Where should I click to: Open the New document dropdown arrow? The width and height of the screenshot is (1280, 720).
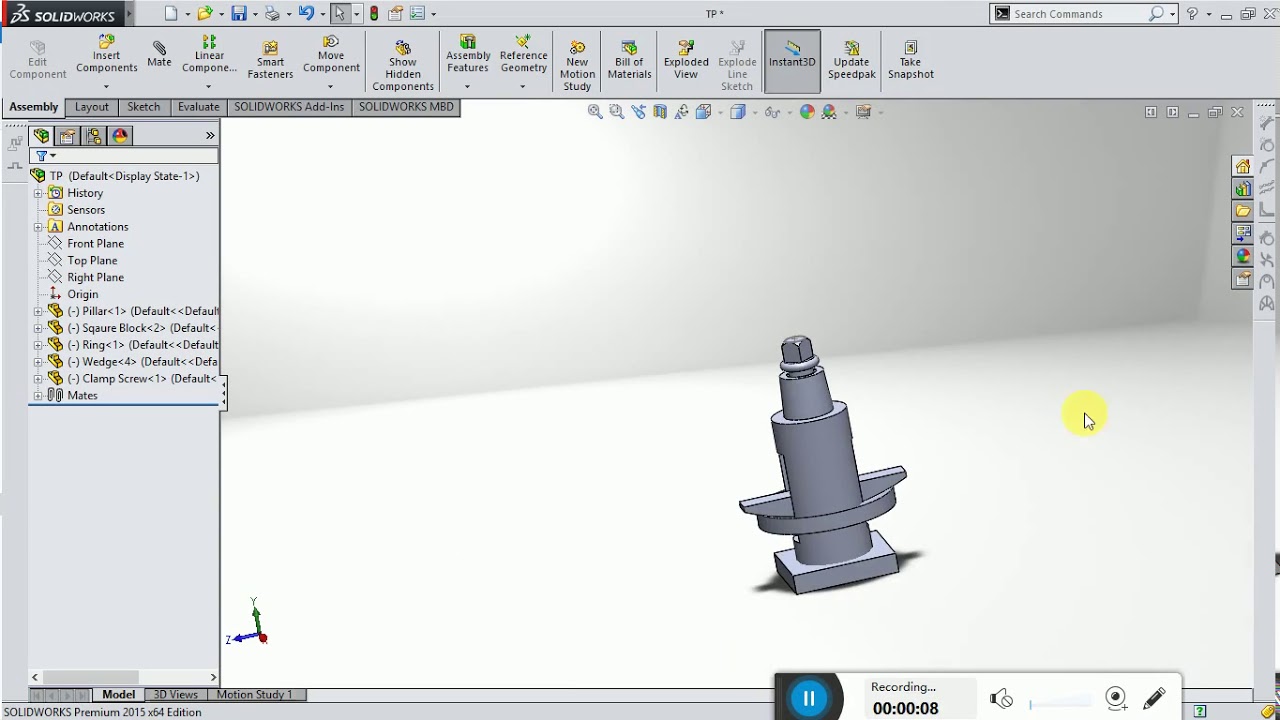pos(187,14)
